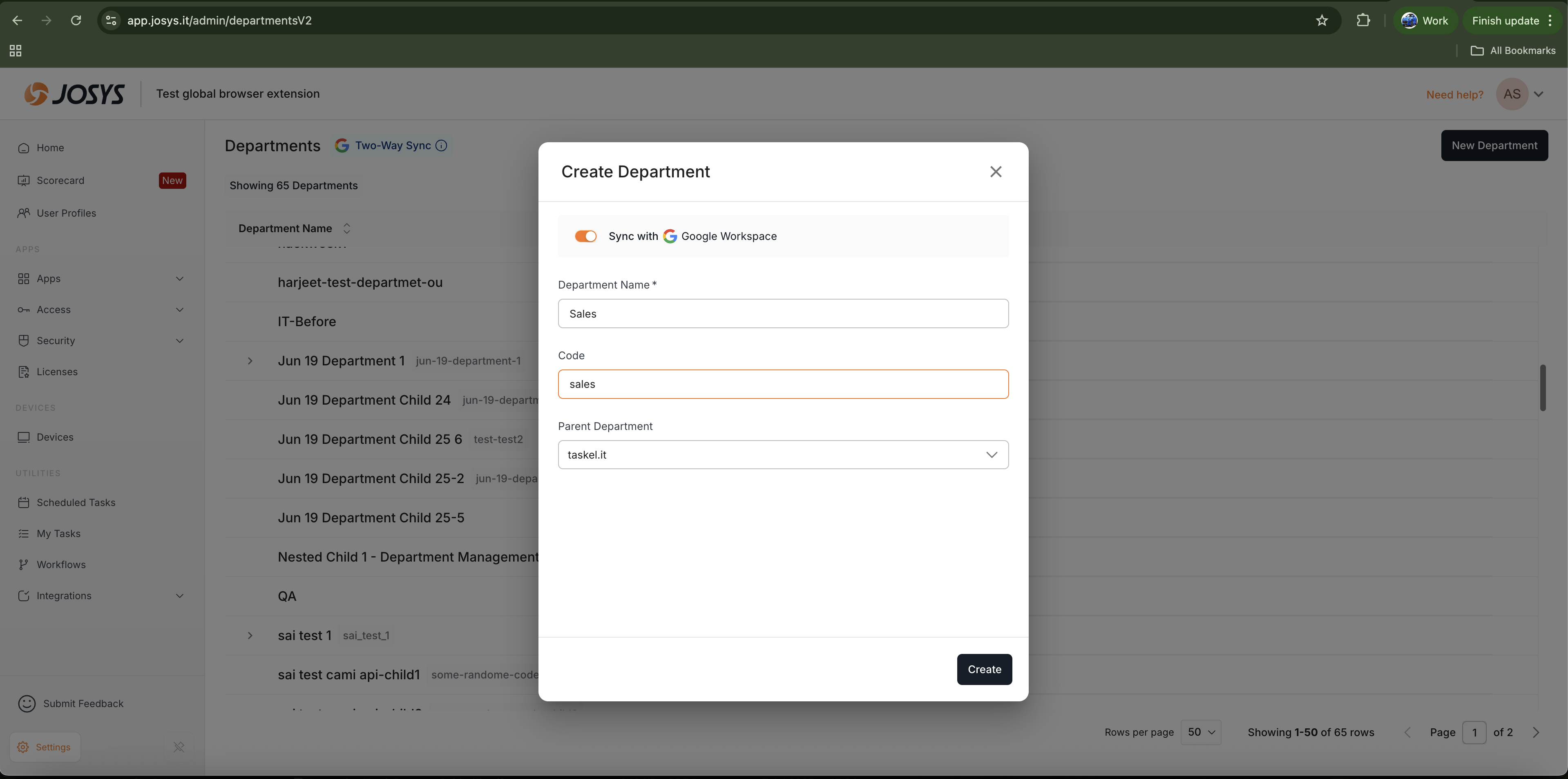Expand the Jun 19 Department 1 row
The width and height of the screenshot is (1568, 779).
pos(250,361)
